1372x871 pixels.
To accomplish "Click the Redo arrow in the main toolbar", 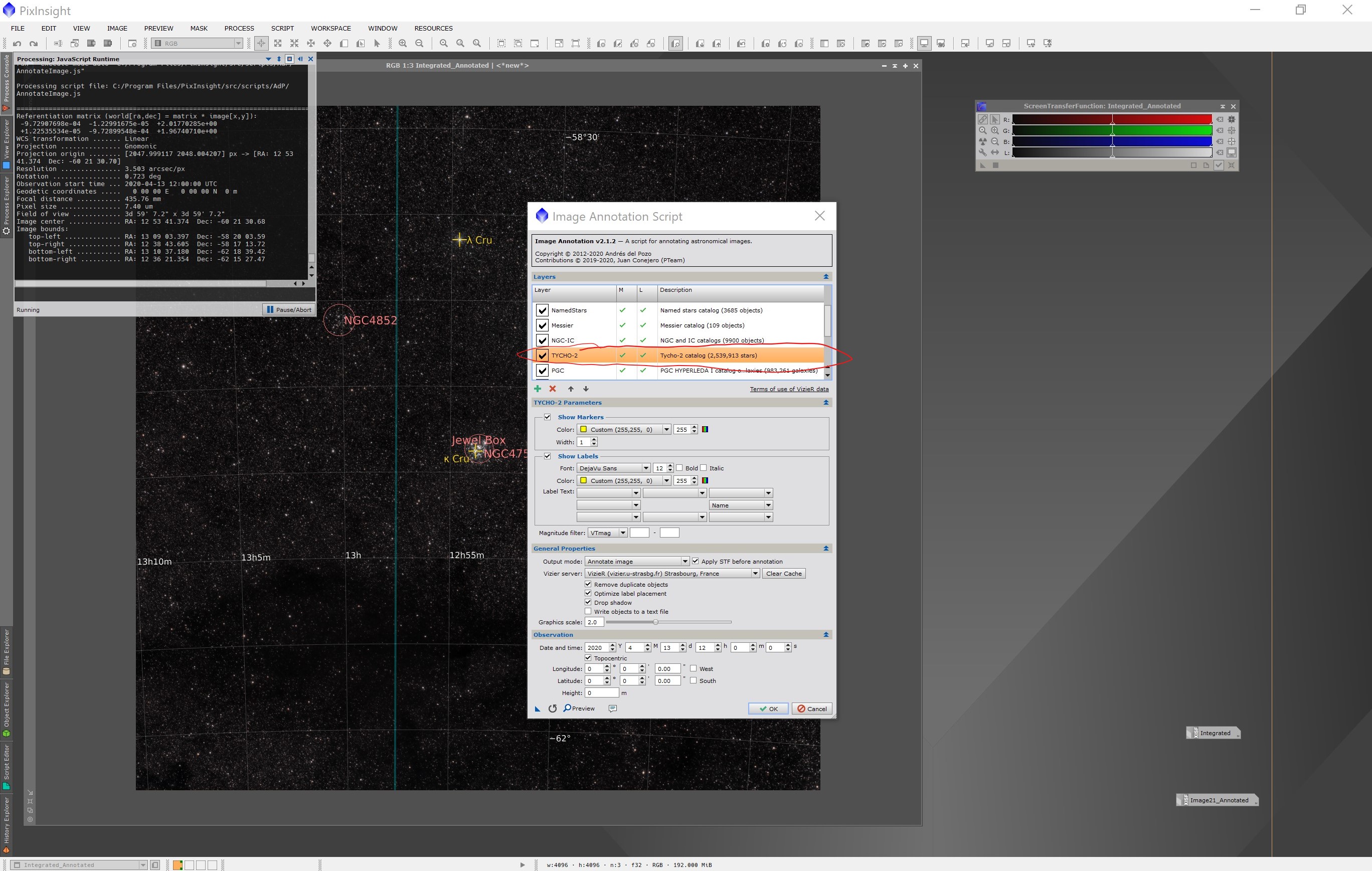I will coord(34,43).
